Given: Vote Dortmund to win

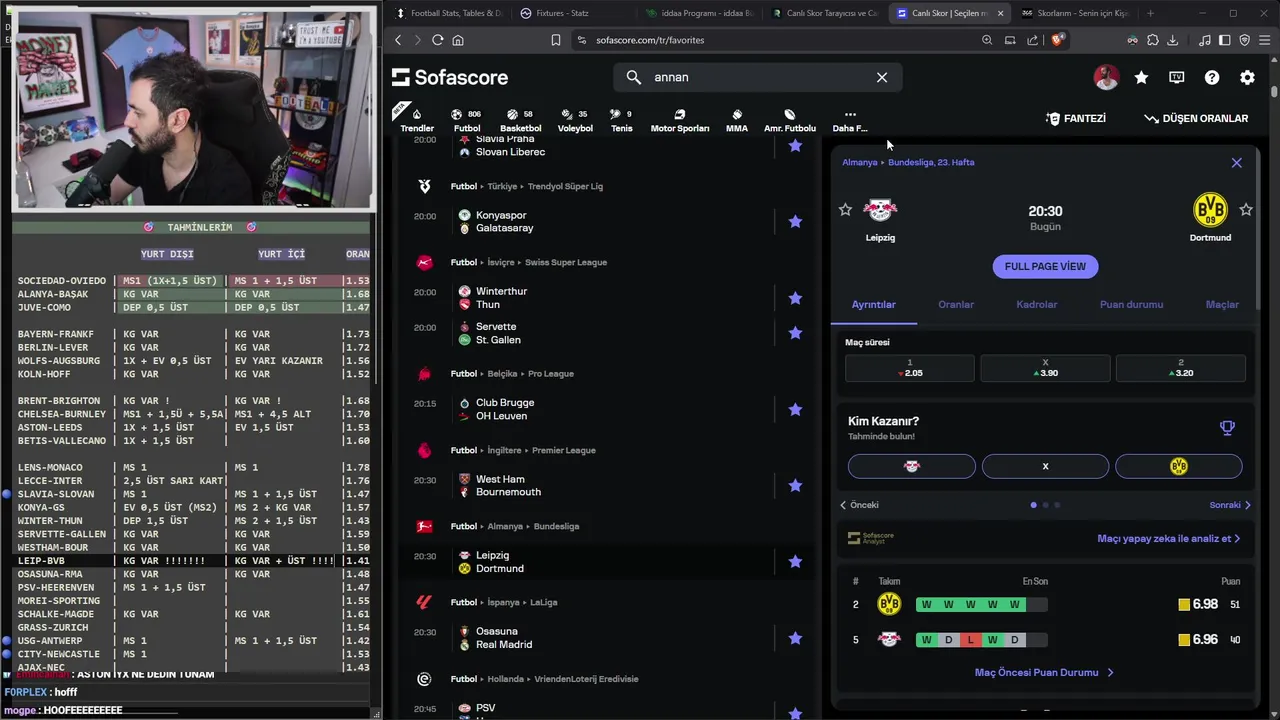Looking at the screenshot, I should [x=1179, y=466].
